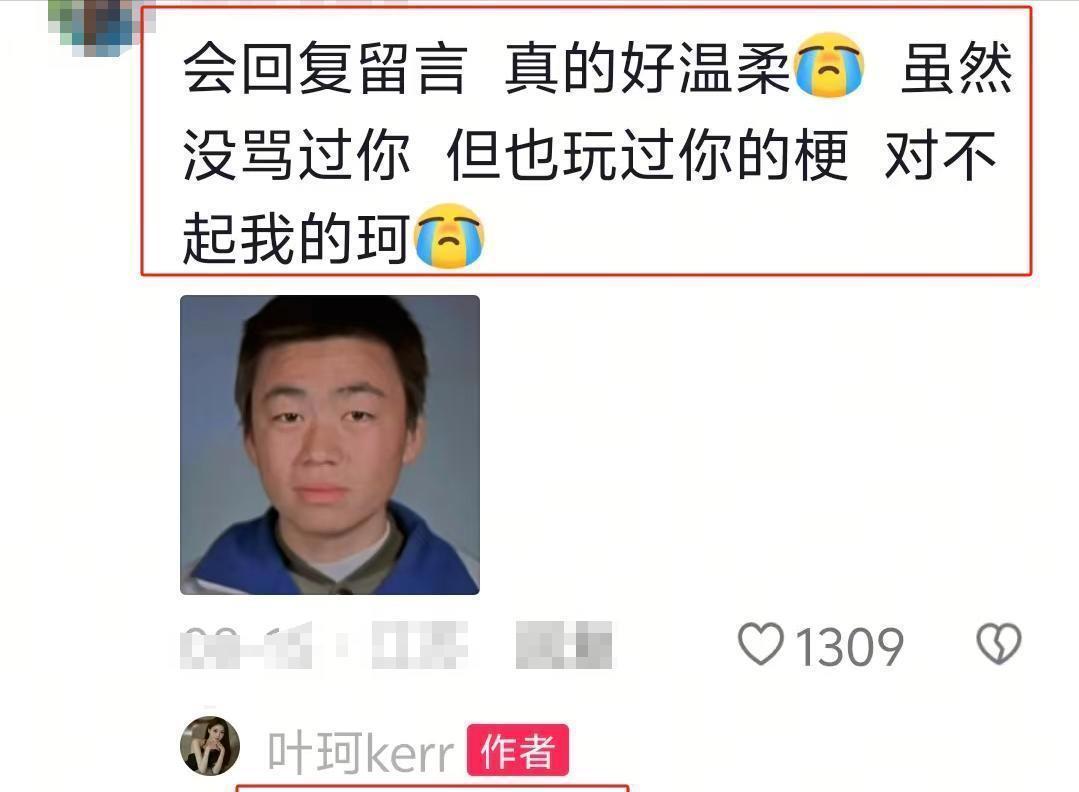Tap the blurred reply label before heart

coord(564,645)
